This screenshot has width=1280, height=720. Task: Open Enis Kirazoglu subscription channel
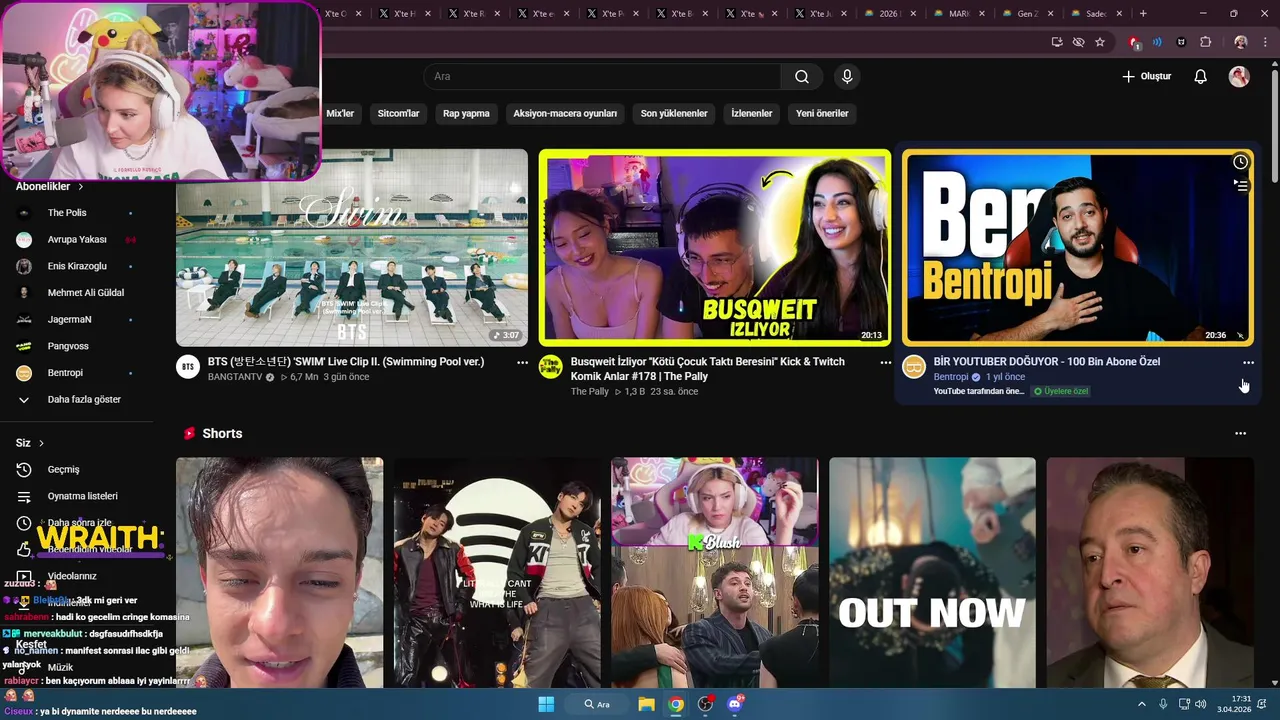pyautogui.click(x=76, y=266)
